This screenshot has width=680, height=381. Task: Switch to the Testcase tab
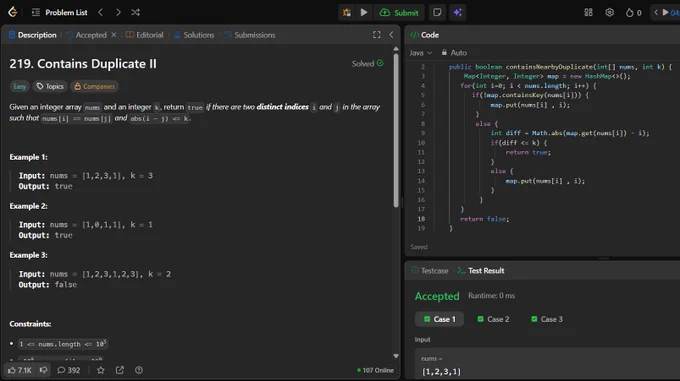click(430, 271)
